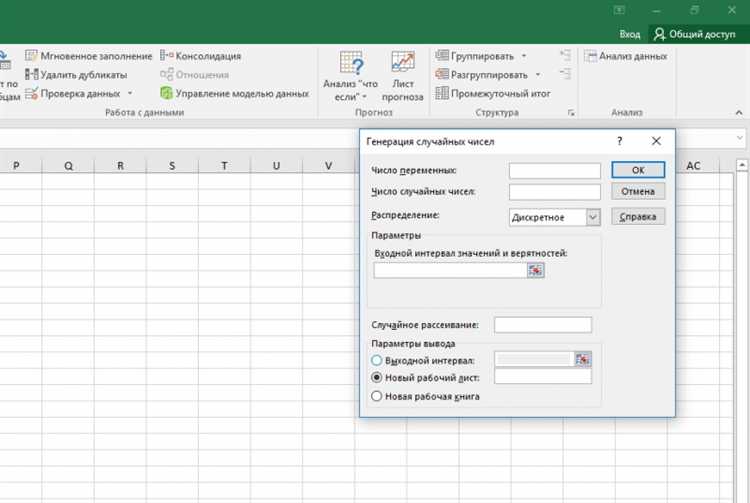Click the range selector icon for output interval

tap(583, 360)
